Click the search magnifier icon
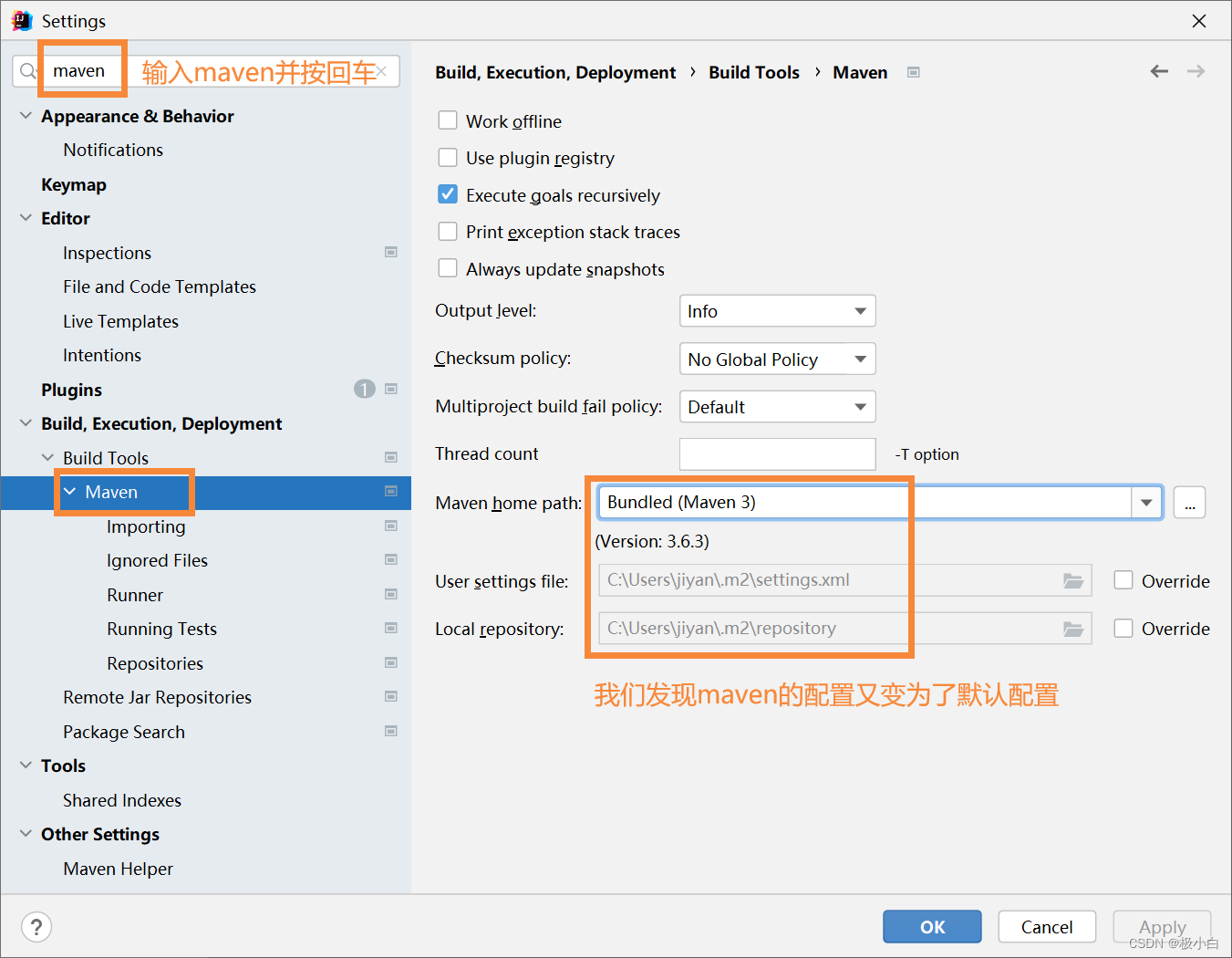The image size is (1232, 958). coord(28,71)
